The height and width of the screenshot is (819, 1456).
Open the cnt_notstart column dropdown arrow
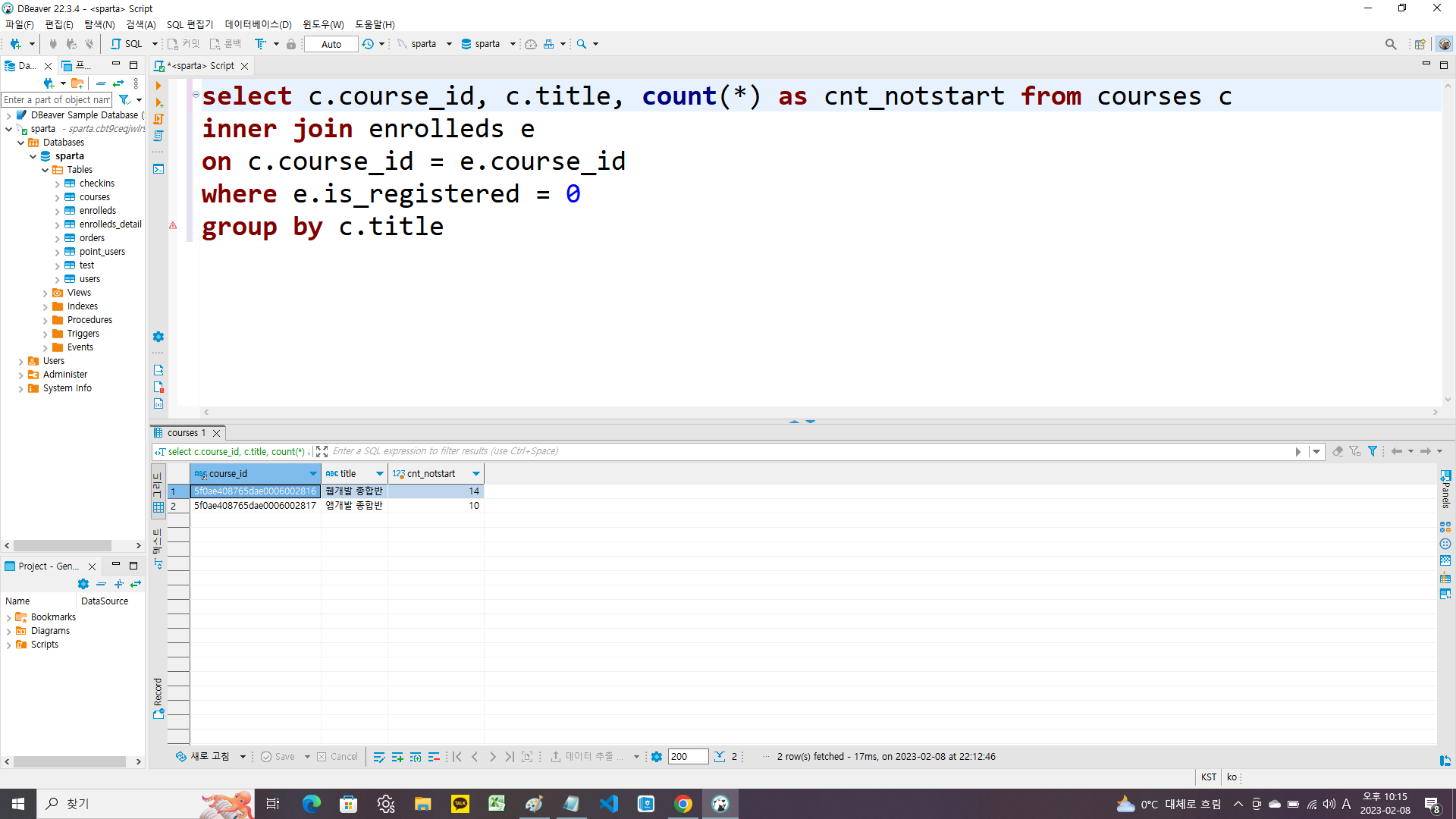pyautogui.click(x=476, y=474)
